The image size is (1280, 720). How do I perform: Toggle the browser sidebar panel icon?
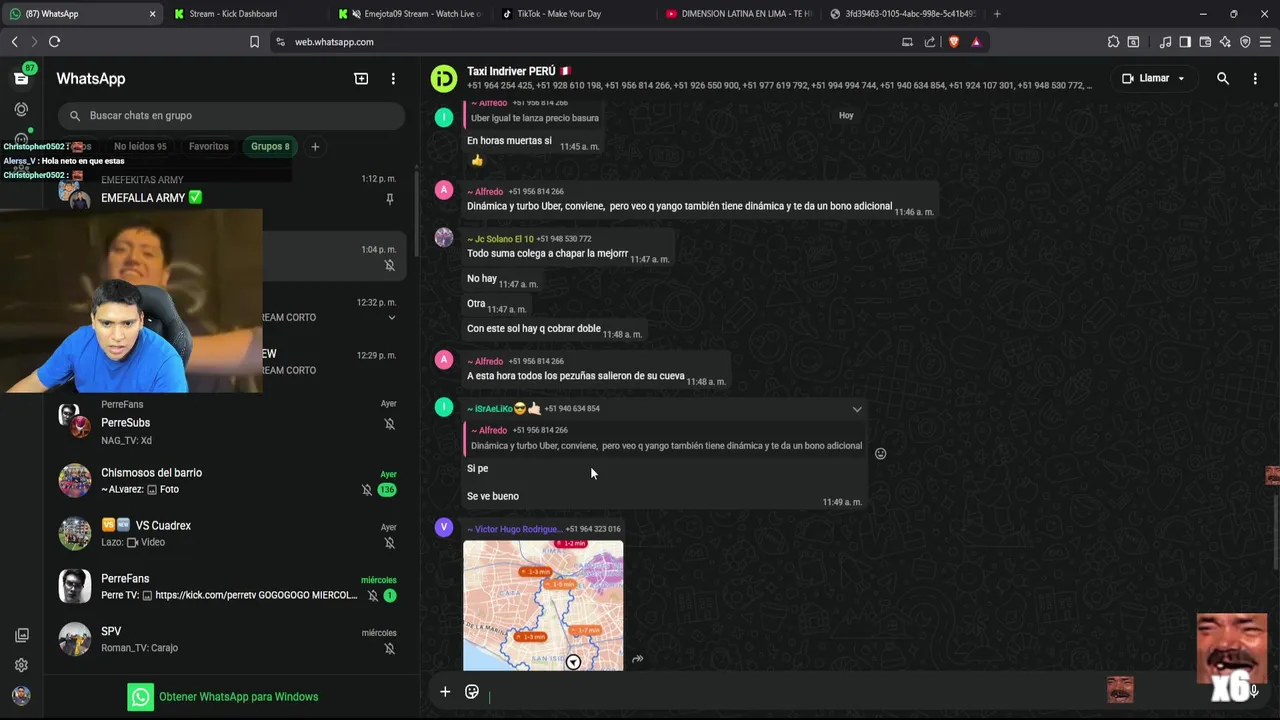pyautogui.click(x=1185, y=42)
